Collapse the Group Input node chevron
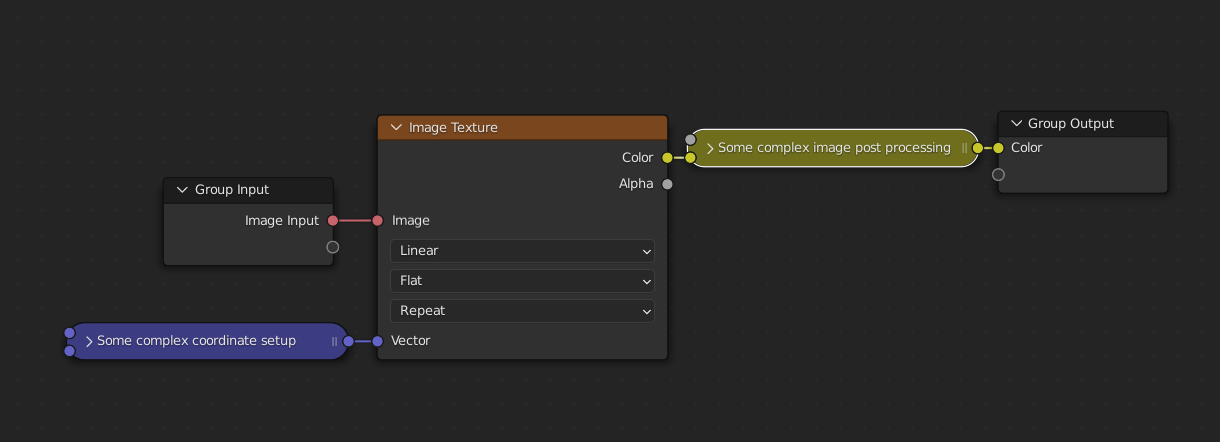Viewport: 1220px width, 442px height. pos(182,190)
